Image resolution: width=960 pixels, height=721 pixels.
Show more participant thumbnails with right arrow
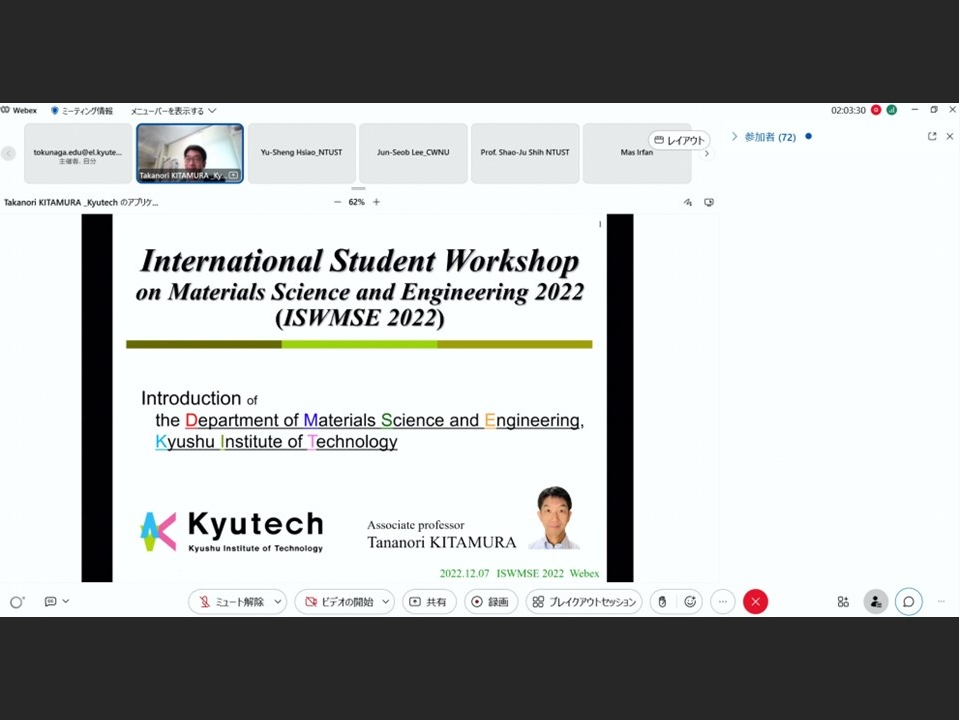tap(707, 154)
